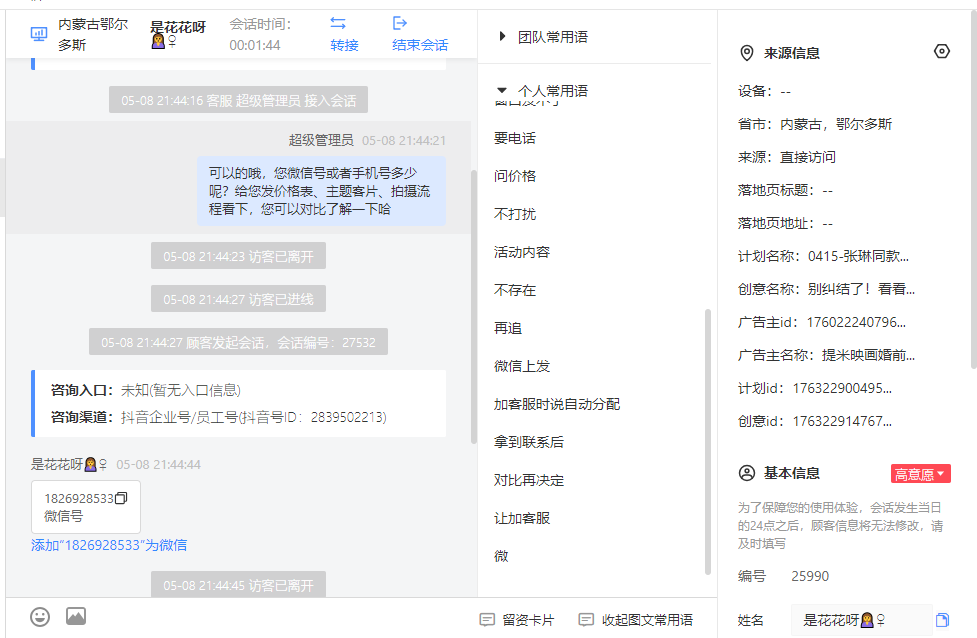Viewport: 977px width, 638px height.
Task: Click the 00:01:44 session timer
Action: click(x=255, y=45)
